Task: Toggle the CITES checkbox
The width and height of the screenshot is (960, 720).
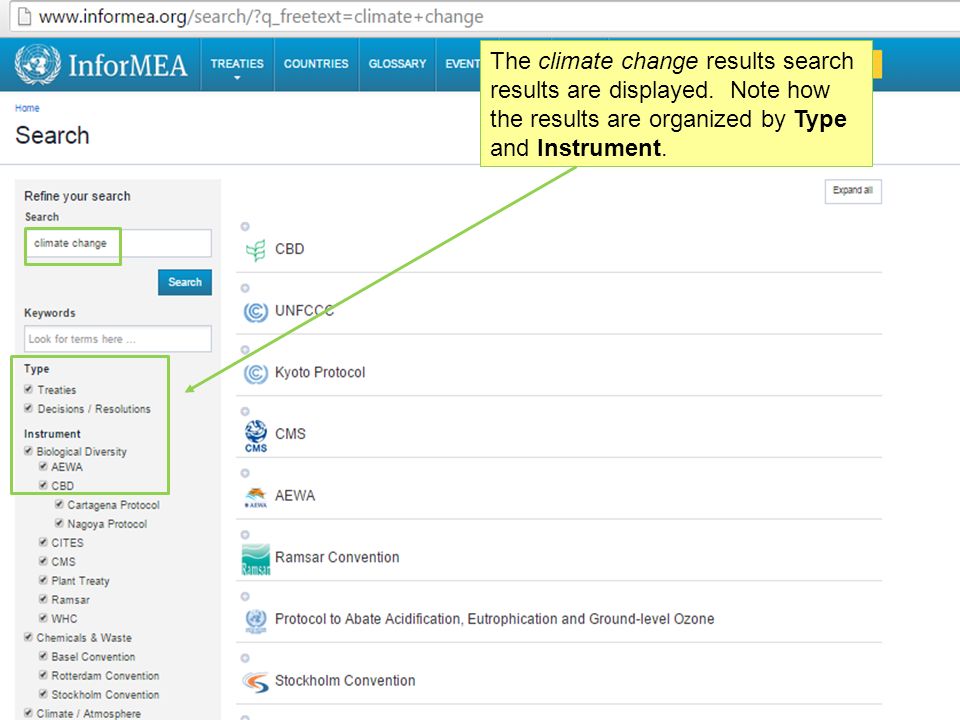Action: coord(43,542)
